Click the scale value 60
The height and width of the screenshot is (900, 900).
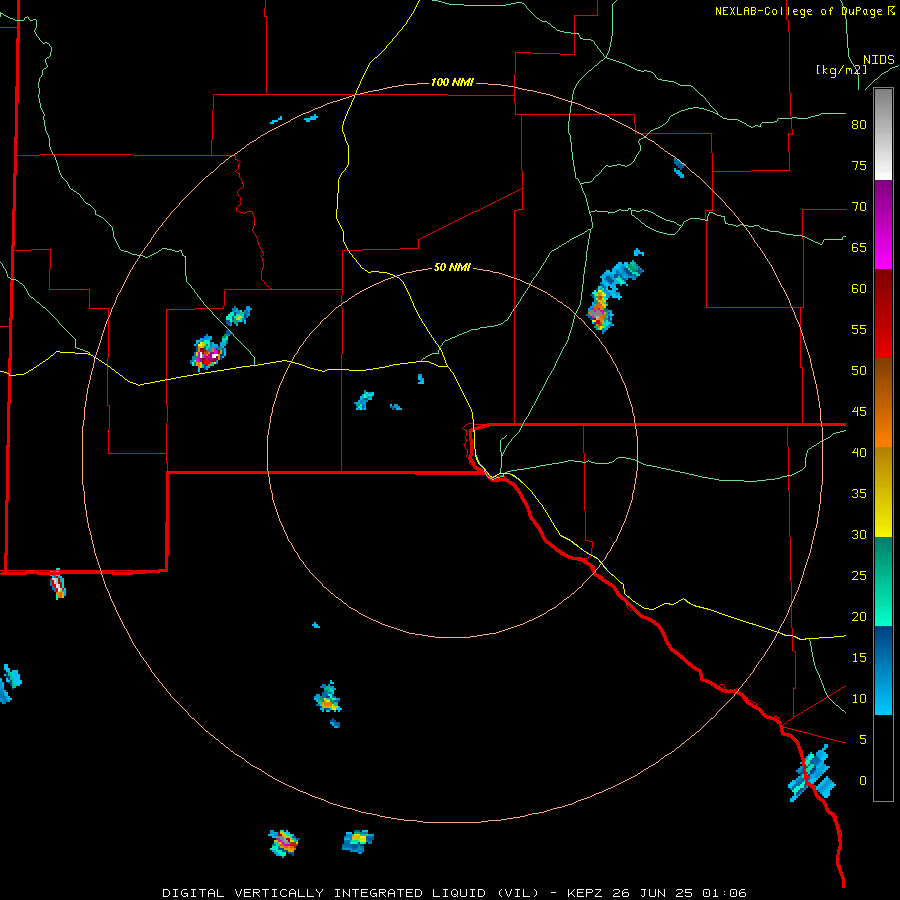(859, 289)
